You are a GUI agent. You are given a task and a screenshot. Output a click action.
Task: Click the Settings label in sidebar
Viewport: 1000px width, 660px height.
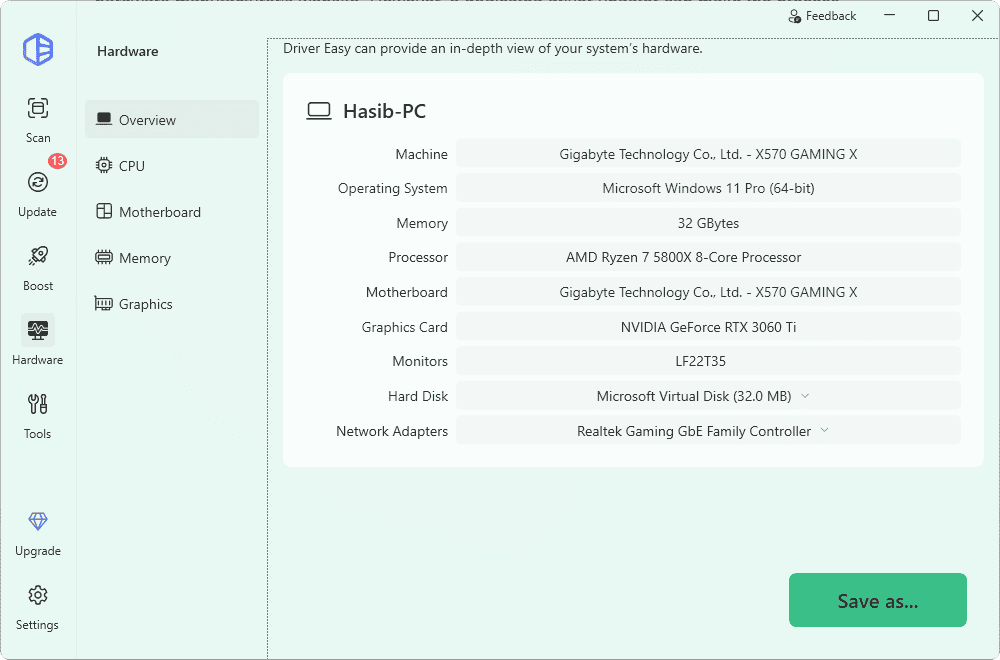coord(38,625)
